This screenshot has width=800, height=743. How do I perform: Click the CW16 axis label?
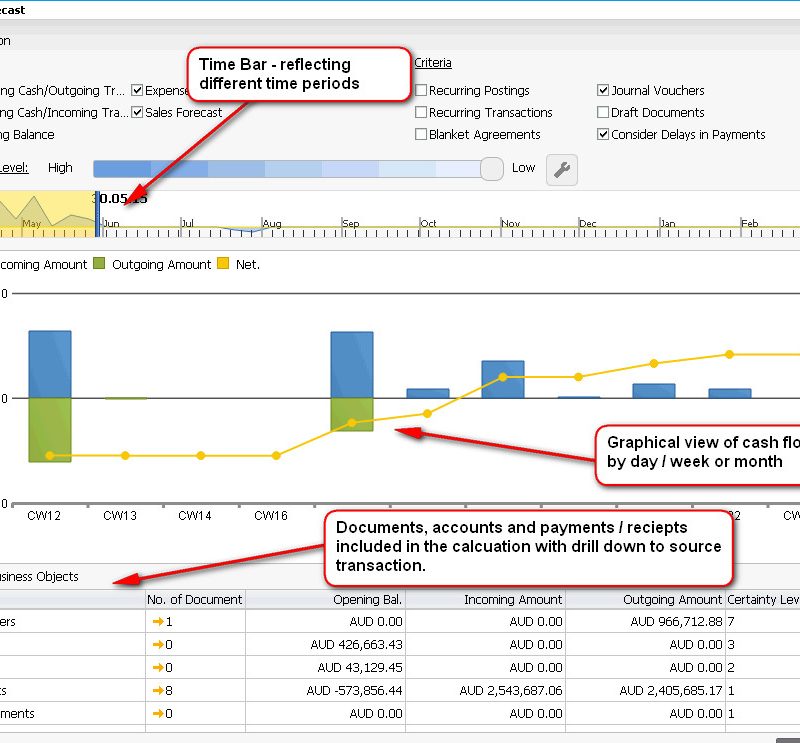click(x=271, y=515)
